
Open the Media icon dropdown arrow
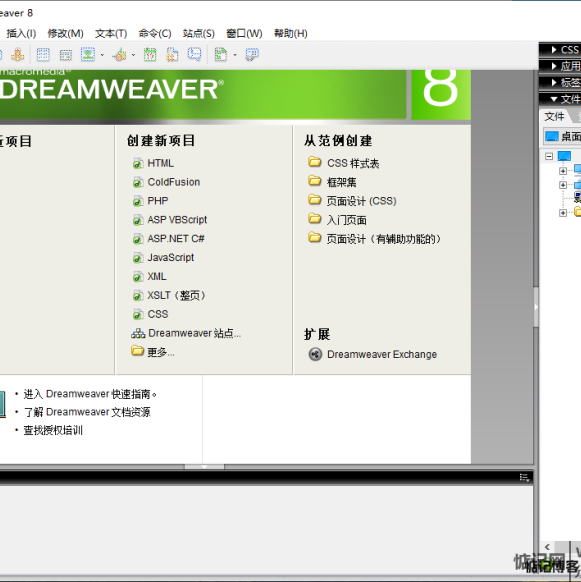133,55
